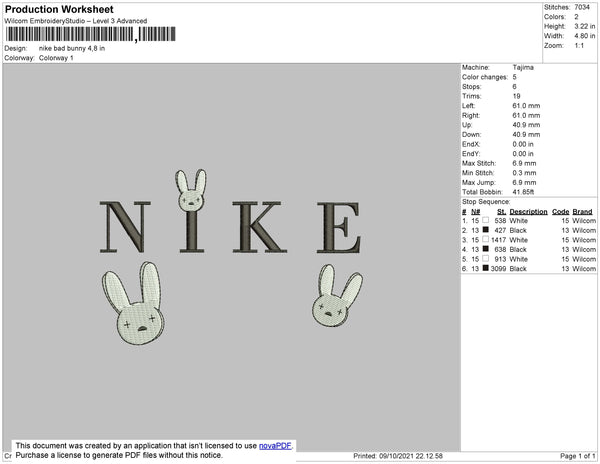Click the Height value 3.22 in
The image size is (600, 464).
tap(584, 26)
